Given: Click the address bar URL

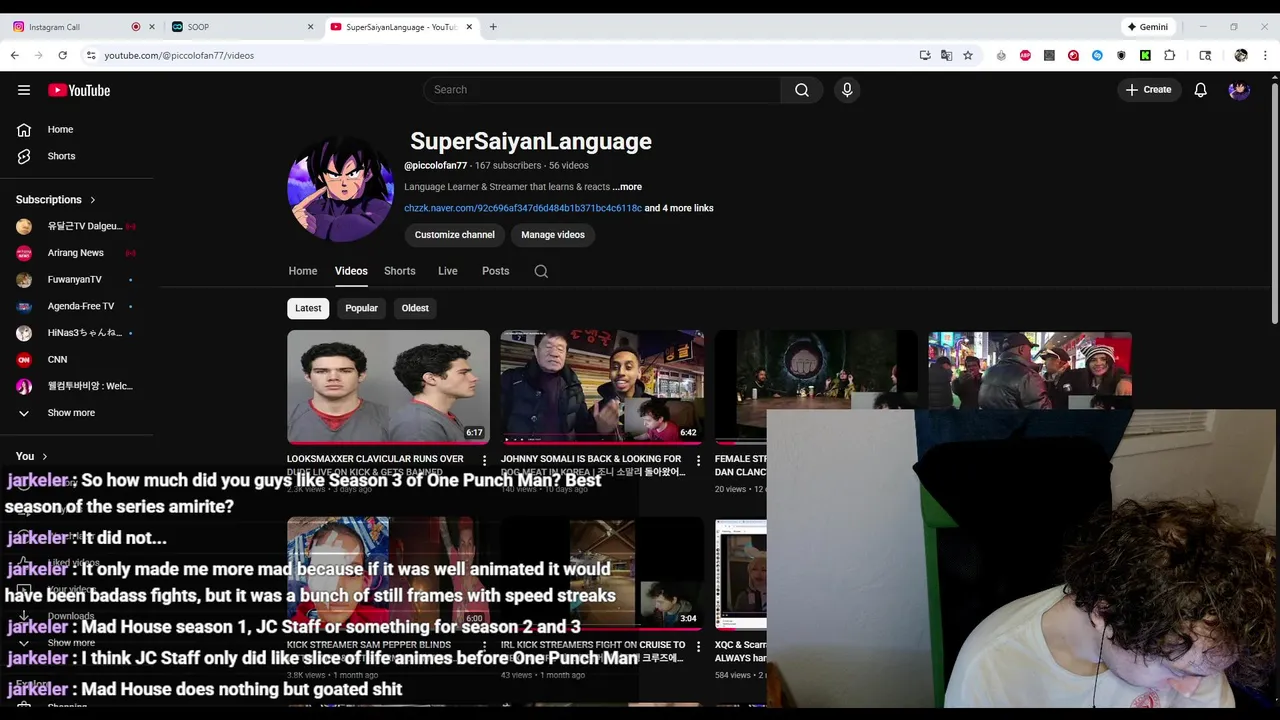Looking at the screenshot, I should (179, 55).
